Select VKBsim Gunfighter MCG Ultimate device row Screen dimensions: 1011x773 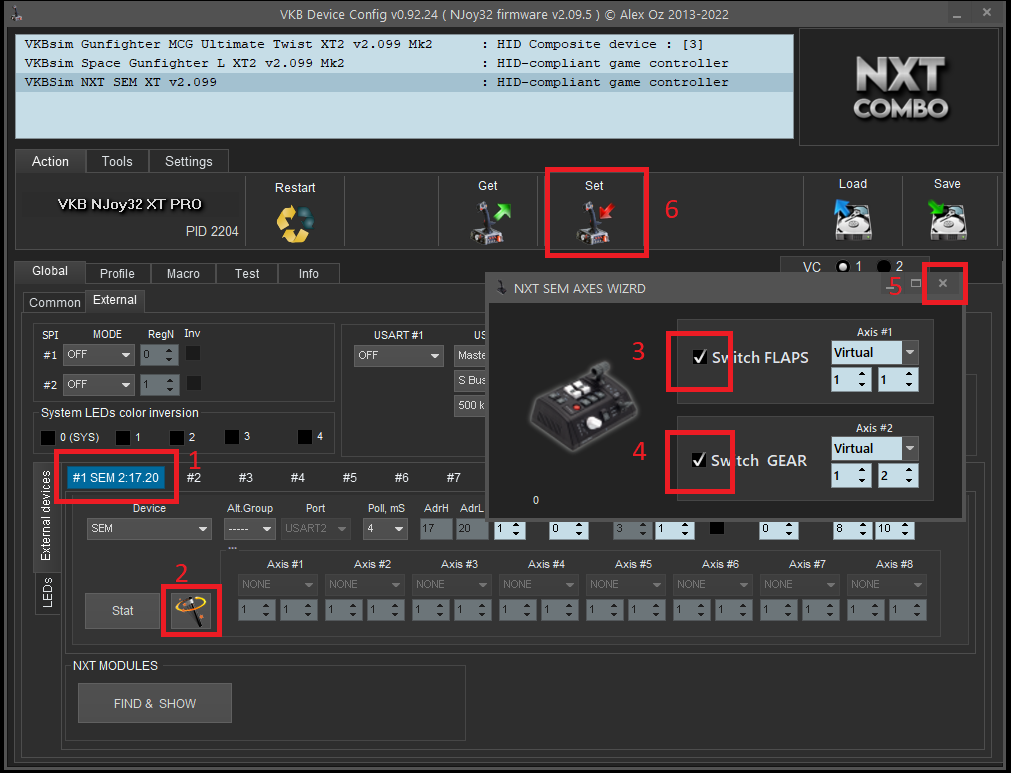(x=404, y=44)
